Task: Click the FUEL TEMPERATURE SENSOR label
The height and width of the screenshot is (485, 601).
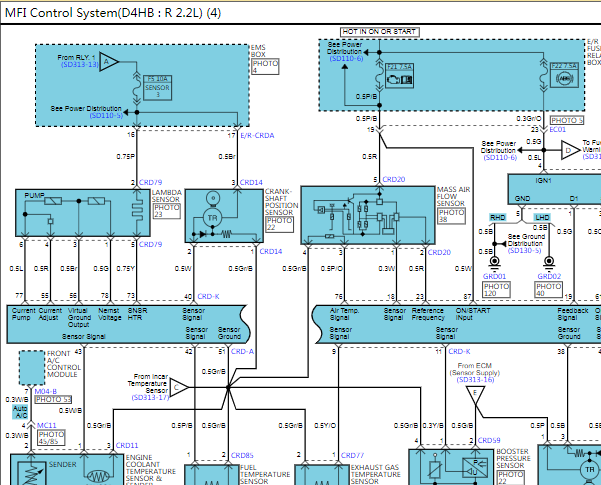Action: point(264,475)
